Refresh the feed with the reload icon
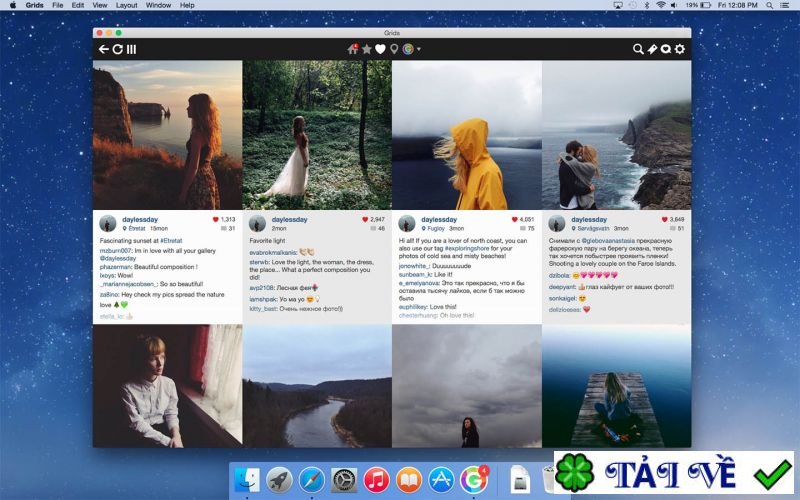The width and height of the screenshot is (800, 500). (117, 49)
